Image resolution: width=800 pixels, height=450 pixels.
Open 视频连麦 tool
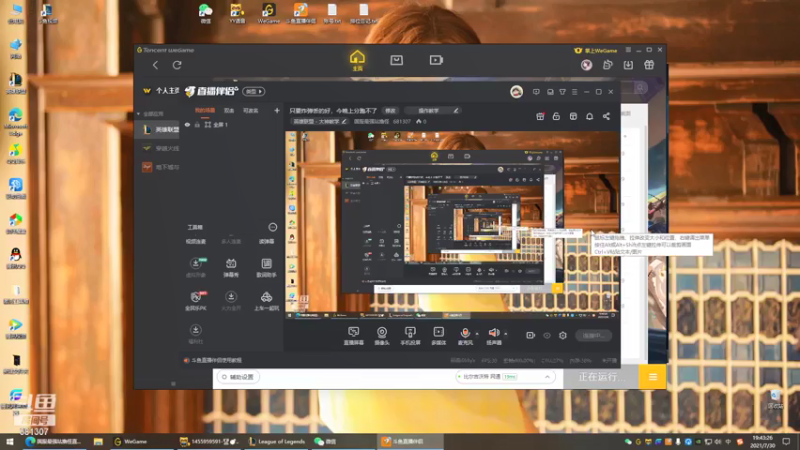196,241
